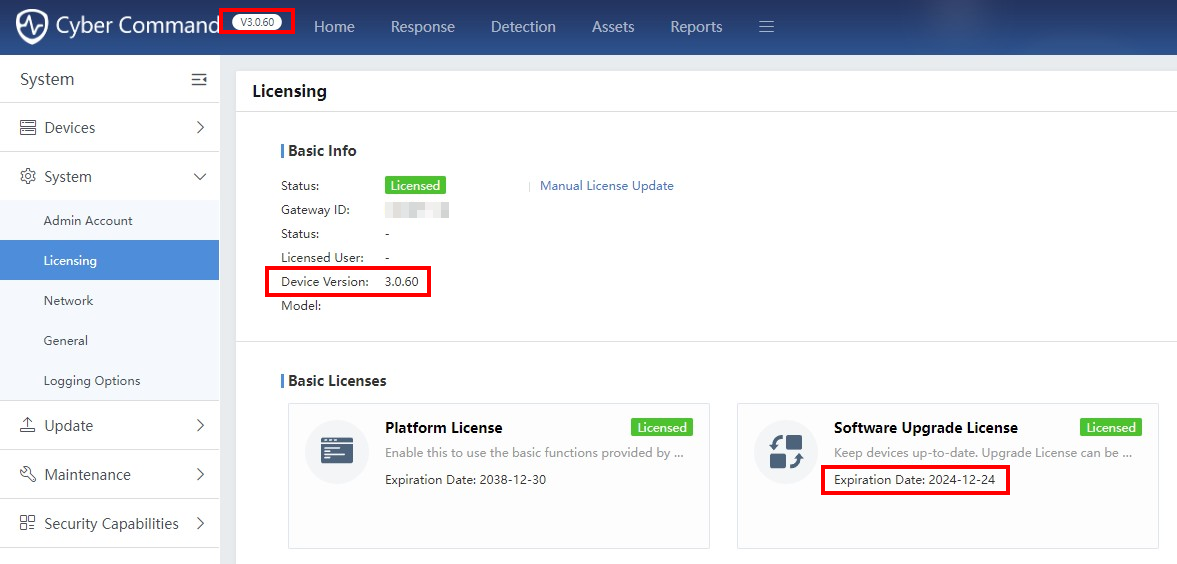Image resolution: width=1177 pixels, height=564 pixels.
Task: Select Licensing in the System menu
Action: (x=110, y=261)
